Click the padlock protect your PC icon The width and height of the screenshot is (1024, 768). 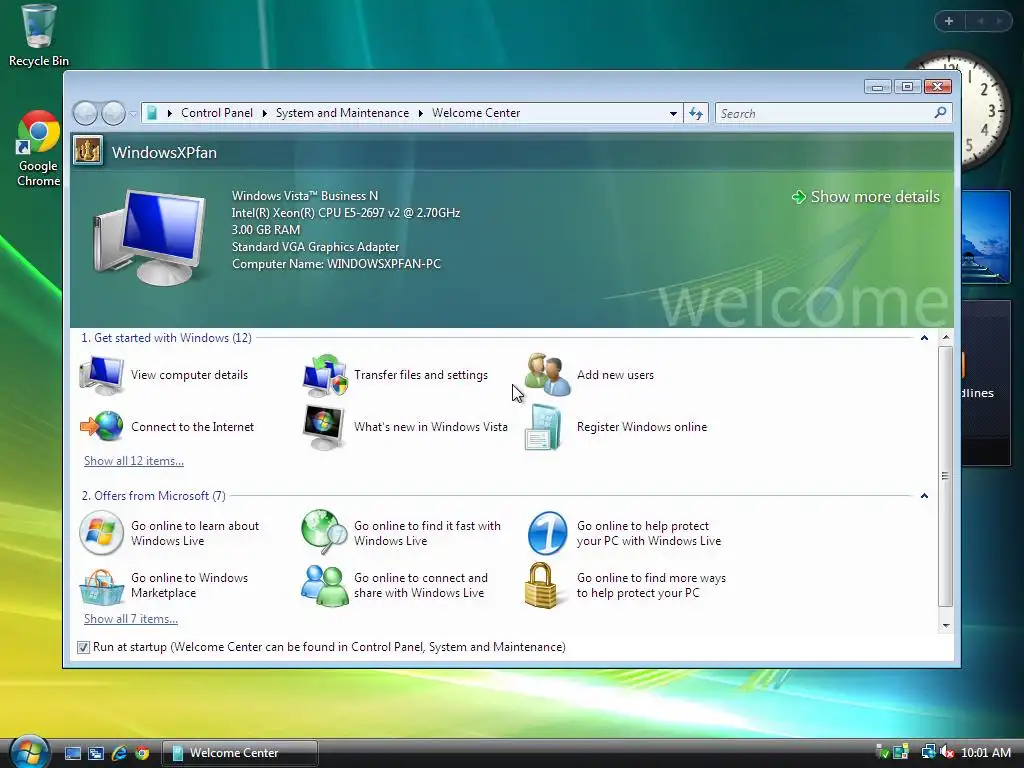541,586
